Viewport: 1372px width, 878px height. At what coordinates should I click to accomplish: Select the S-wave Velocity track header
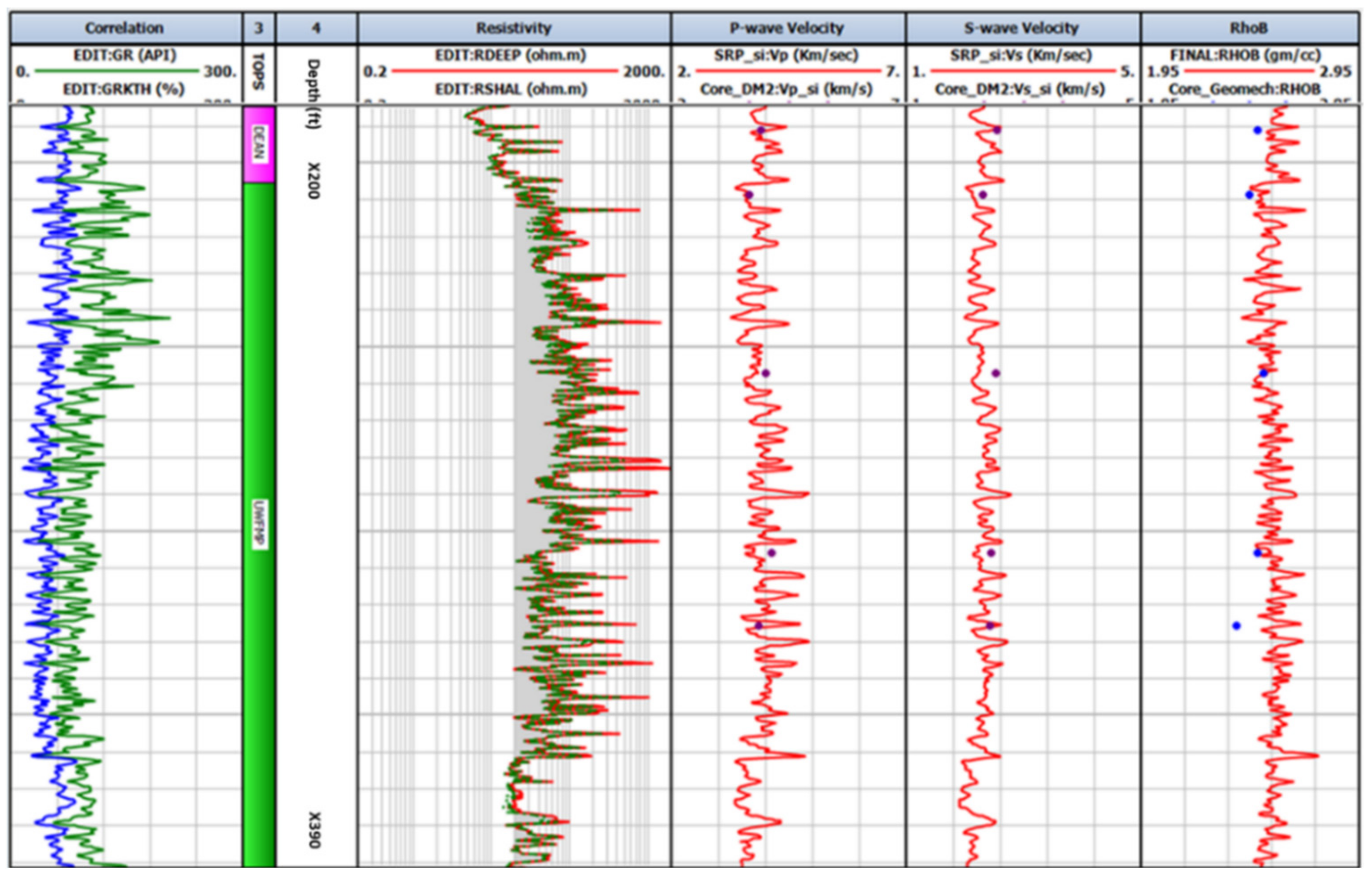(x=1021, y=28)
